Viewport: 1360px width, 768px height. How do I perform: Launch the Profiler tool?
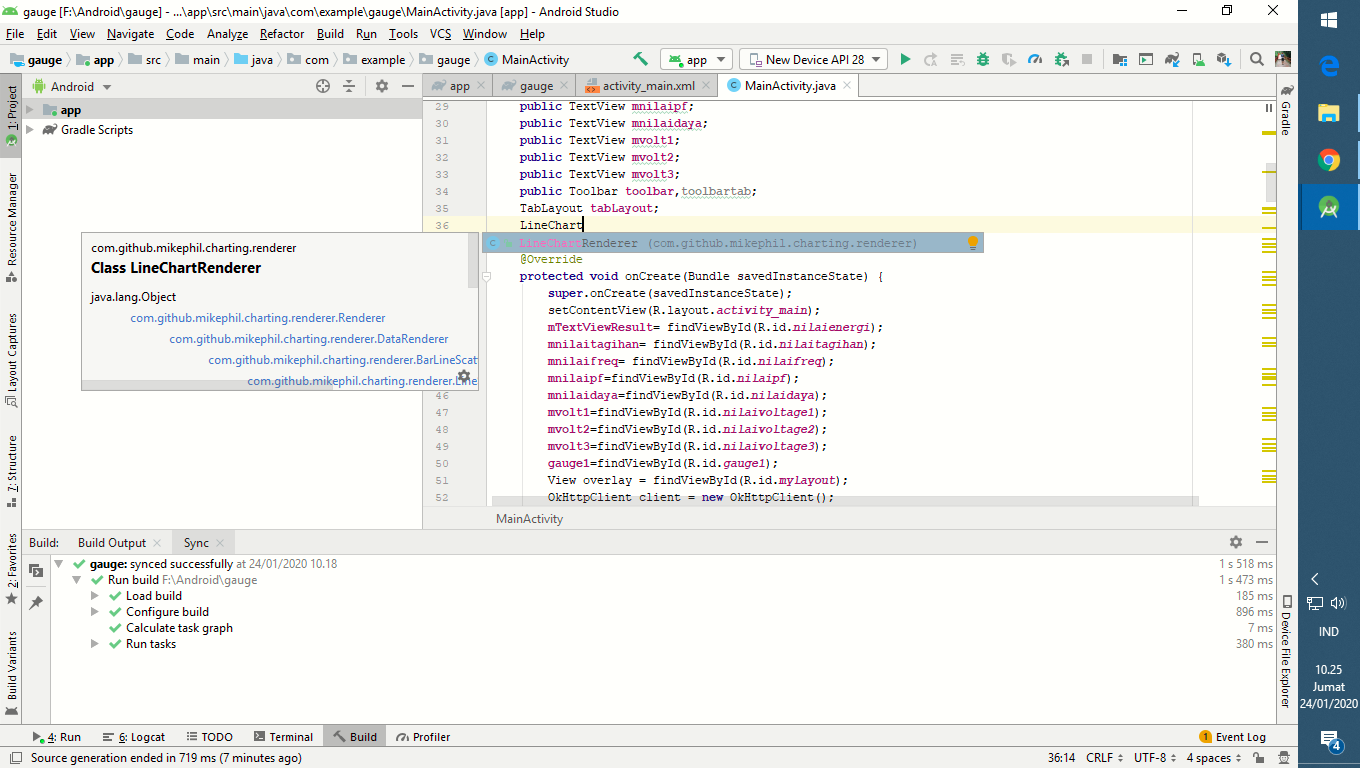point(423,737)
